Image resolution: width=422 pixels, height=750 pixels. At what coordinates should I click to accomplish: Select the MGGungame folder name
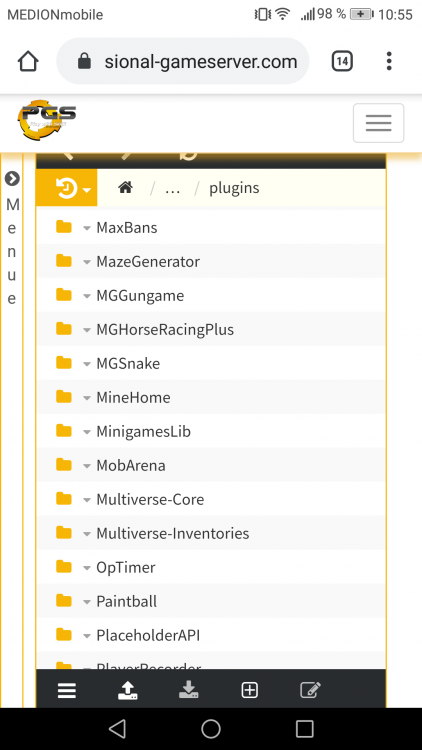pyautogui.click(x=140, y=296)
